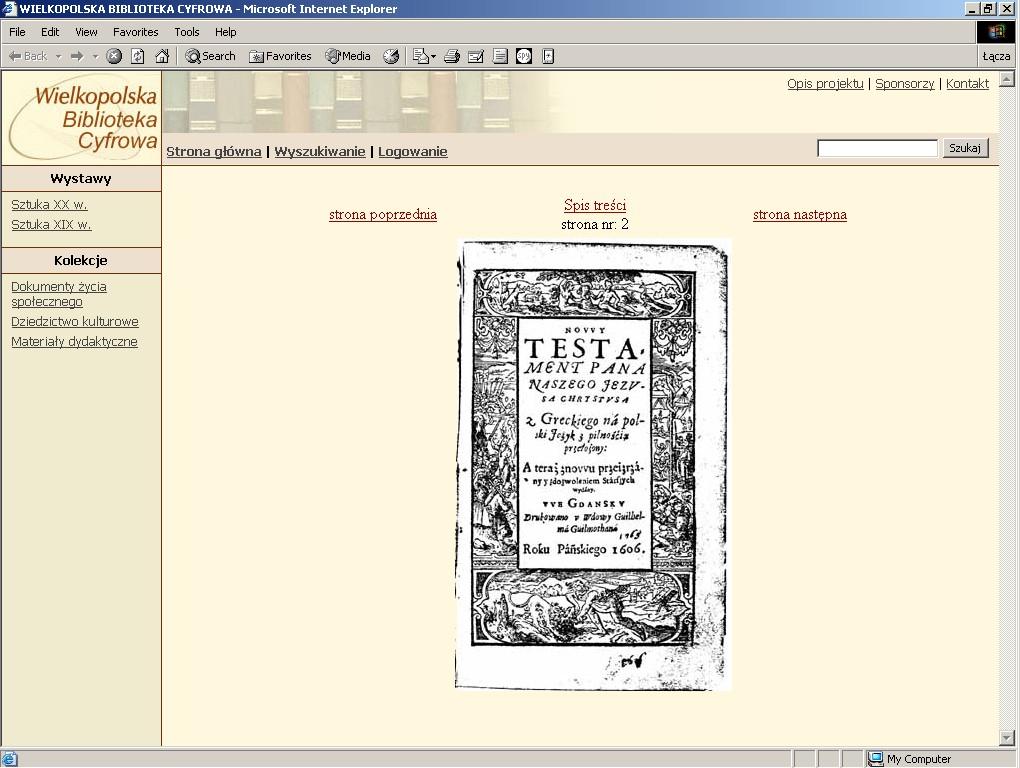Focus the search text field

click(877, 148)
